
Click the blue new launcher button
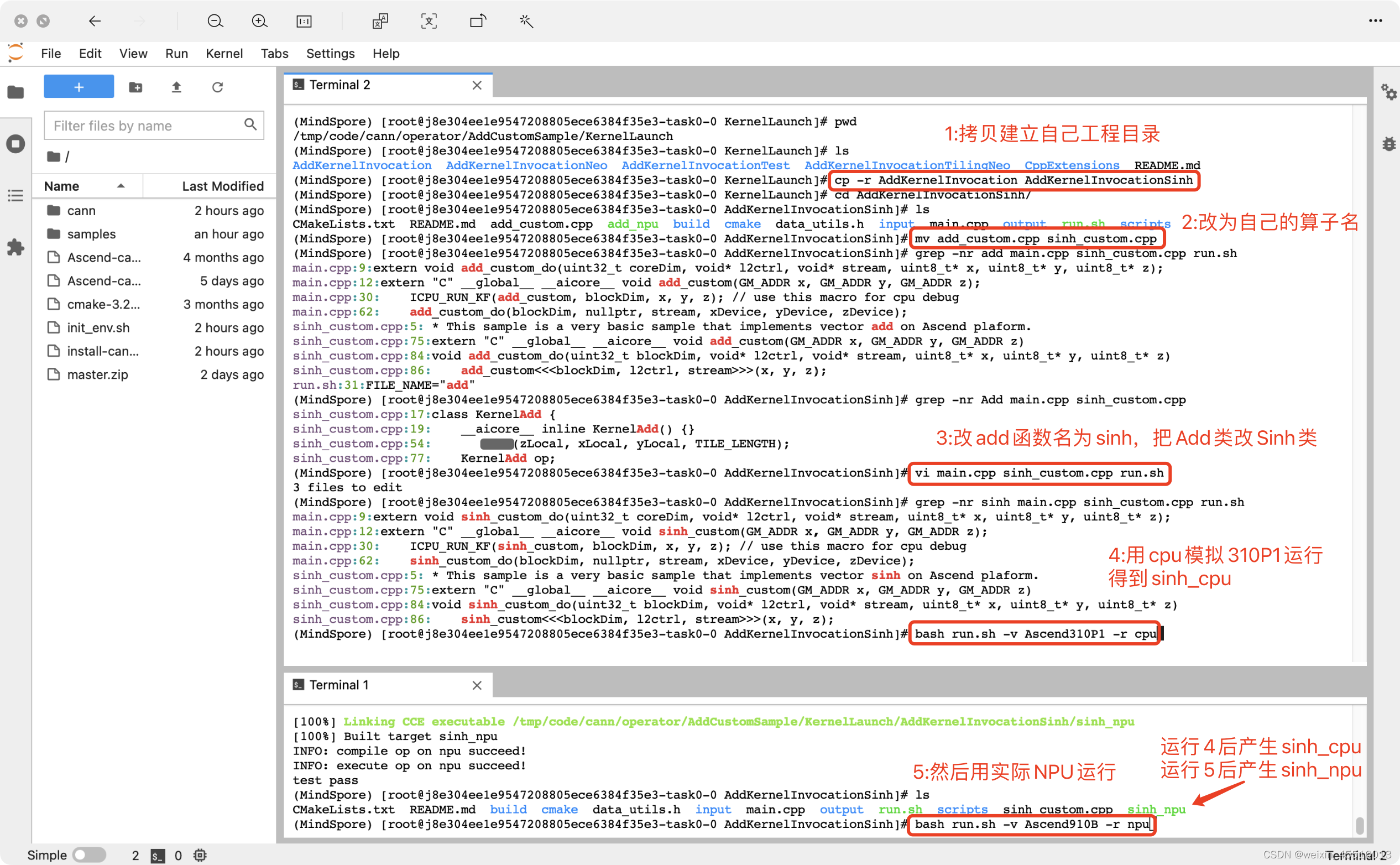tap(79, 87)
